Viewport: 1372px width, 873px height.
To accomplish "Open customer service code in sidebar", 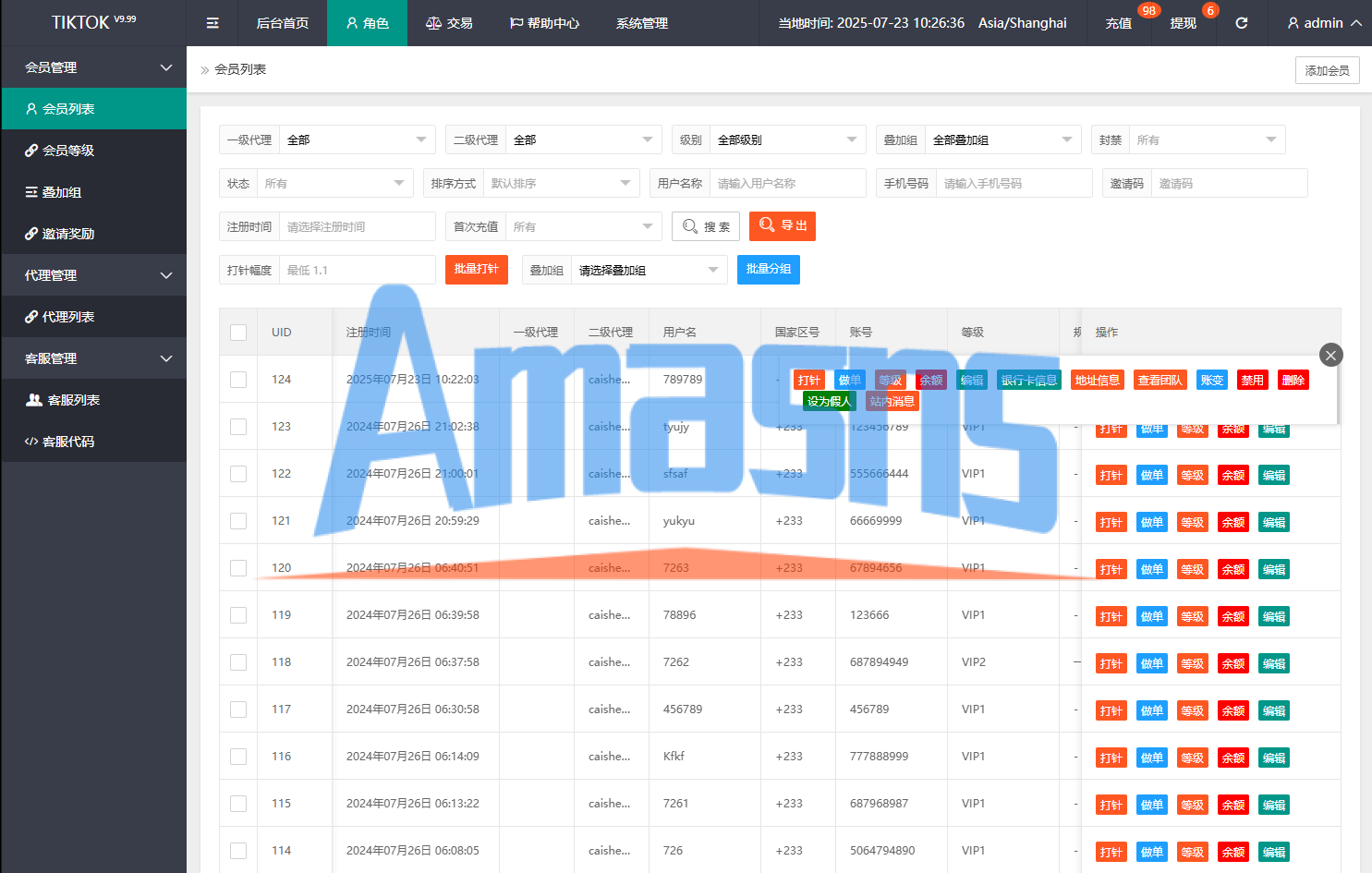I will (x=67, y=442).
